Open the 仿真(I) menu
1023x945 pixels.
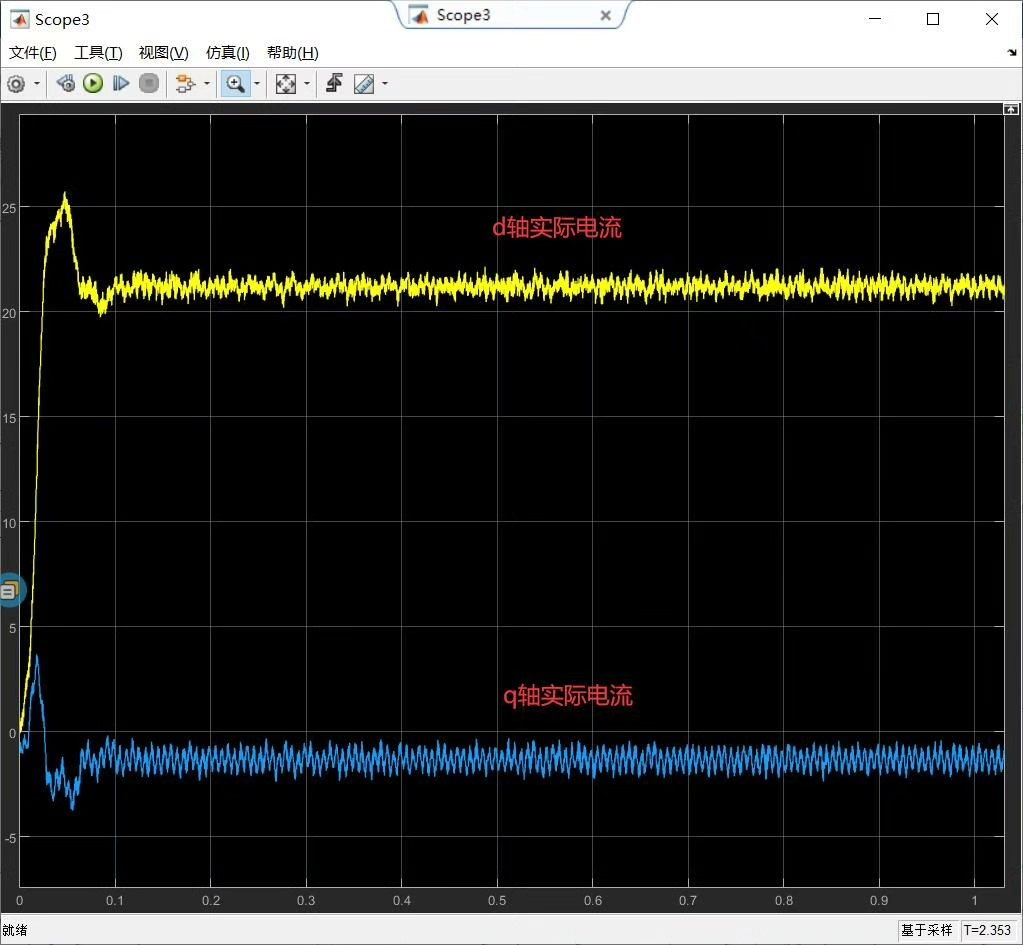click(x=228, y=53)
